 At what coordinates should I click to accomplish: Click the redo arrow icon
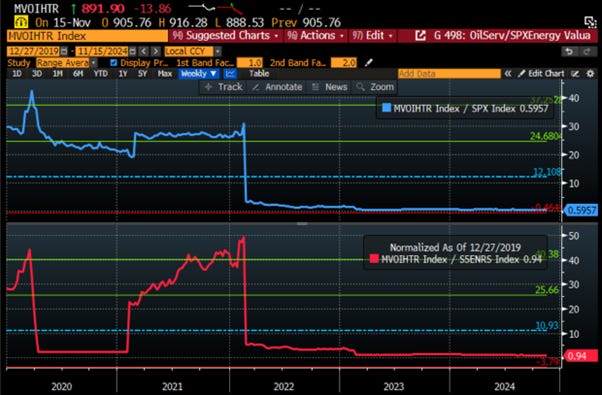587,51
